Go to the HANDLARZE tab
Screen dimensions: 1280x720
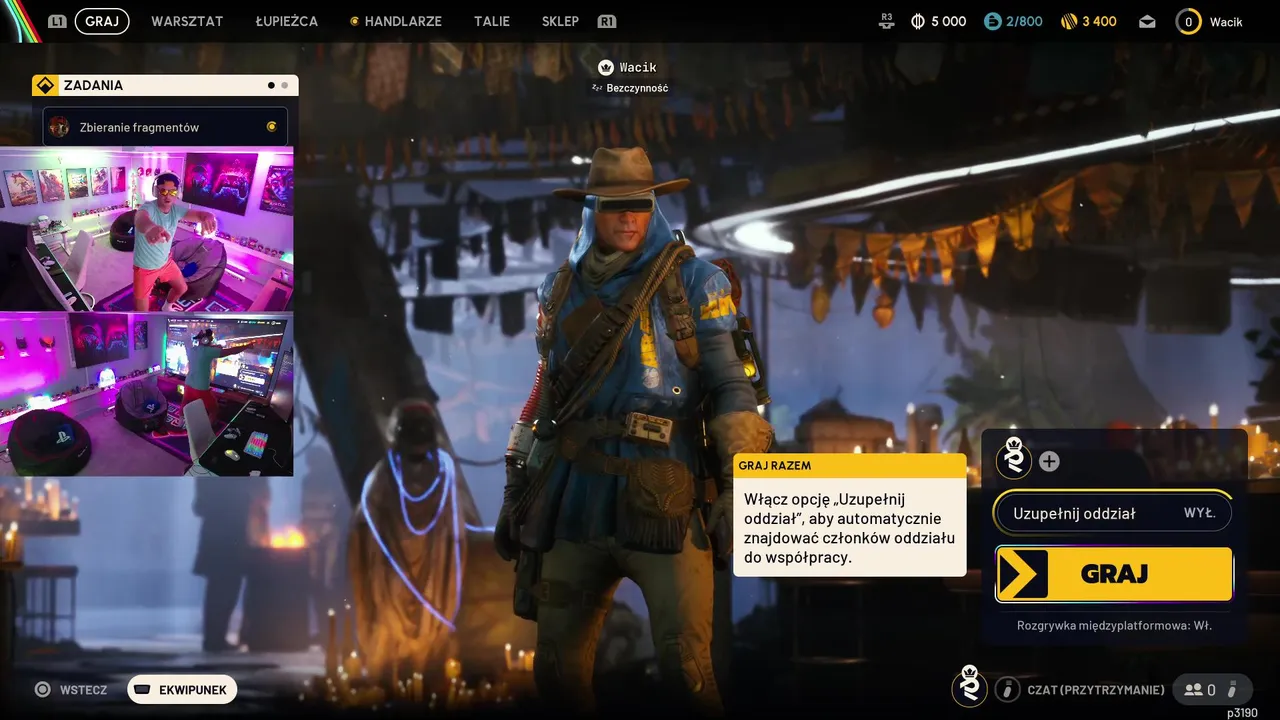coord(403,21)
